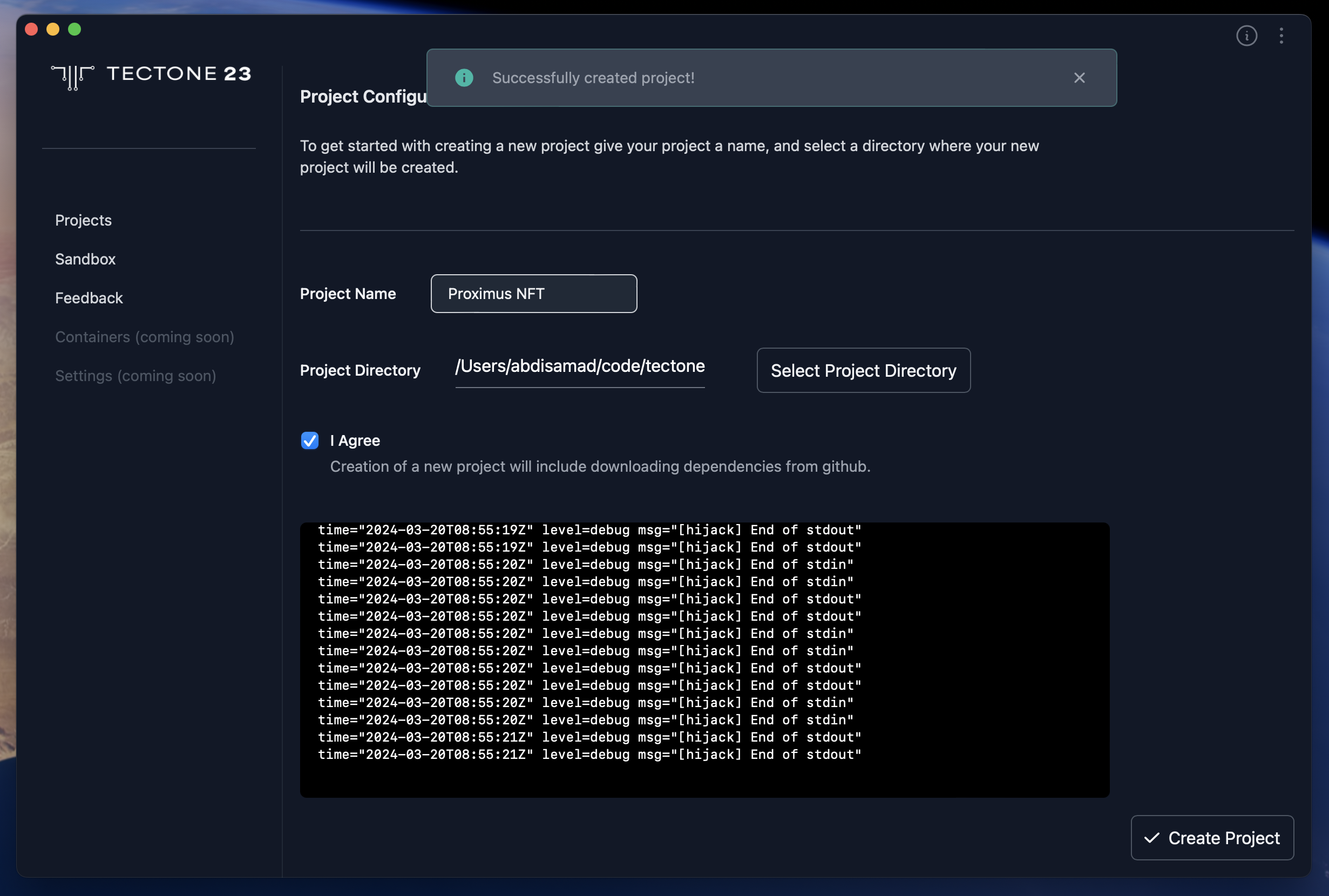Uncheck the I Agree checkbox
This screenshot has width=1329, height=896.
pos(310,440)
